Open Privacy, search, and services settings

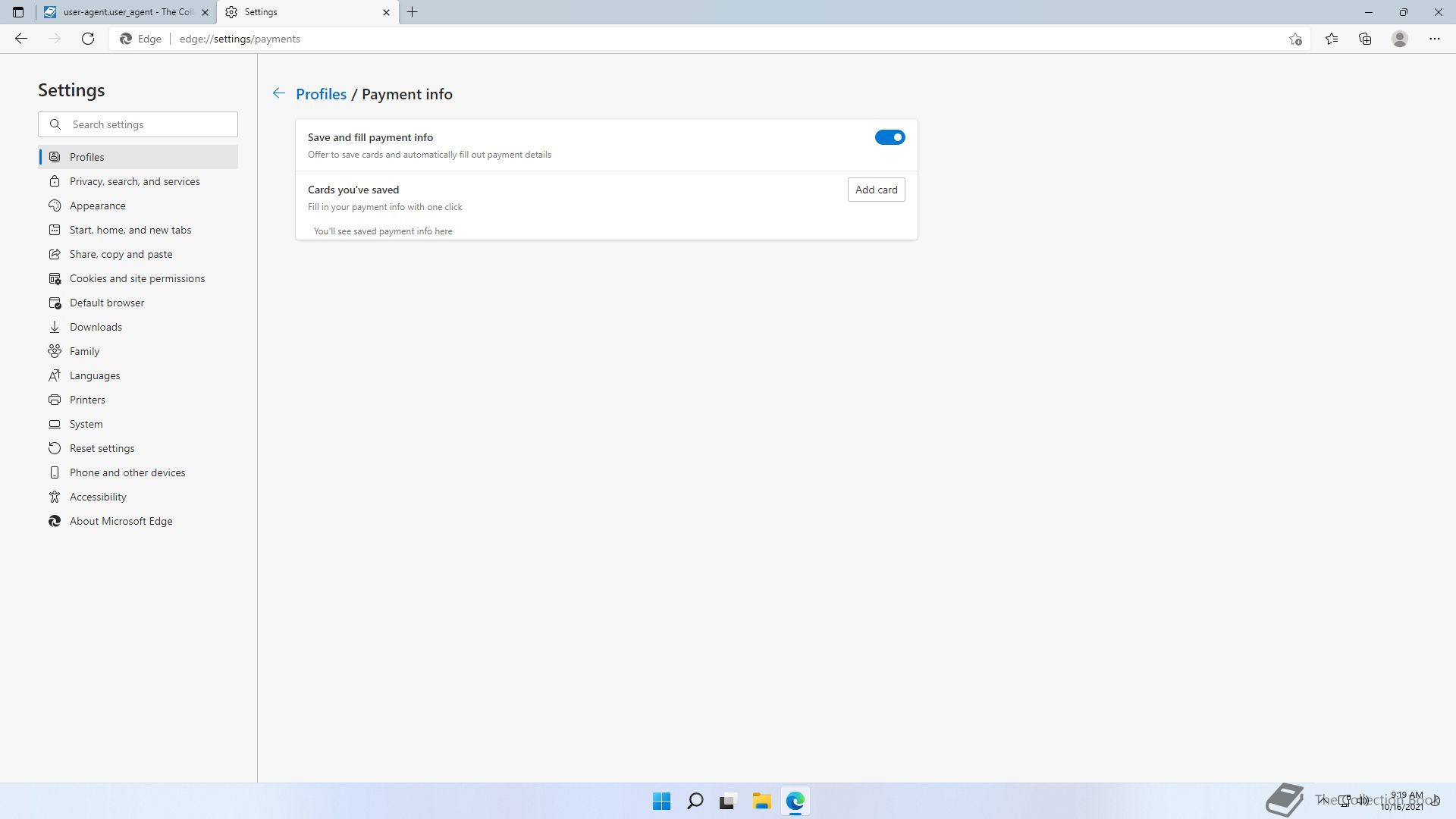(x=138, y=181)
